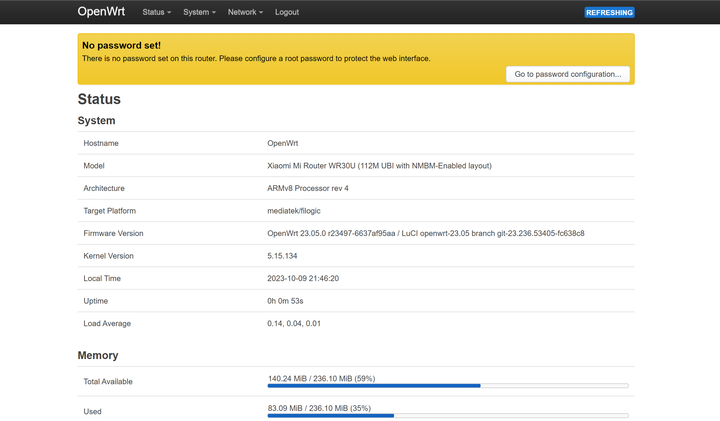
Task: Click the Total Available memory progress bar
Action: (448, 385)
